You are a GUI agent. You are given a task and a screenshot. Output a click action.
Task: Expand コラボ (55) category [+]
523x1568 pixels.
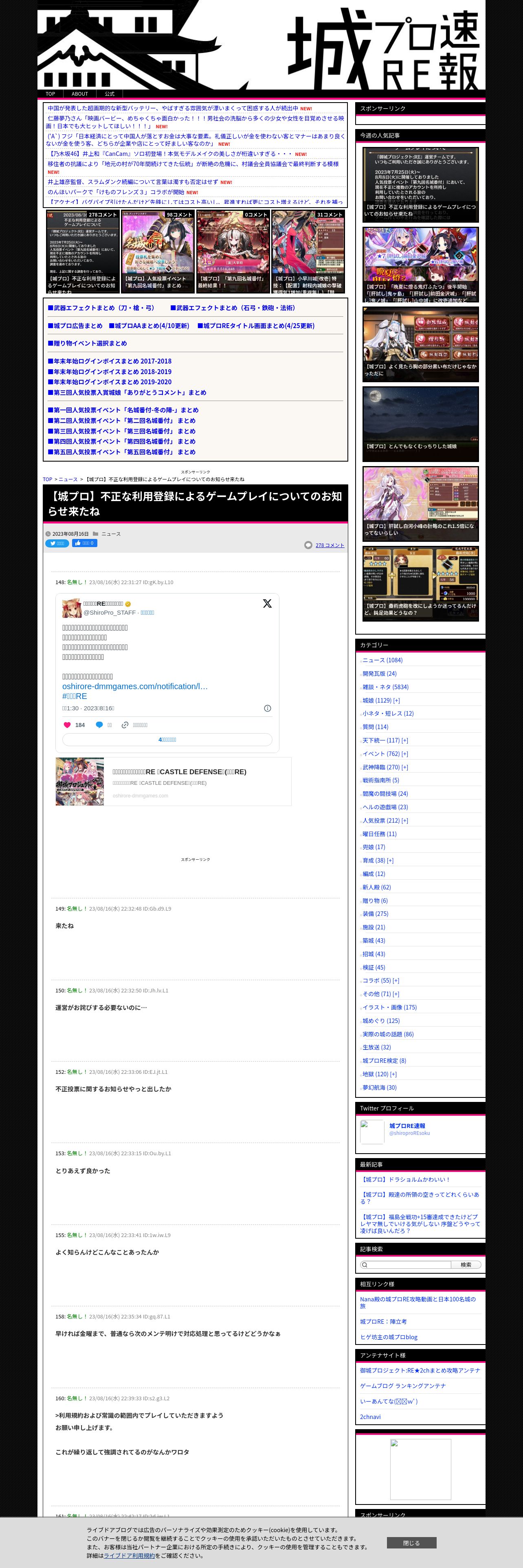396,981
